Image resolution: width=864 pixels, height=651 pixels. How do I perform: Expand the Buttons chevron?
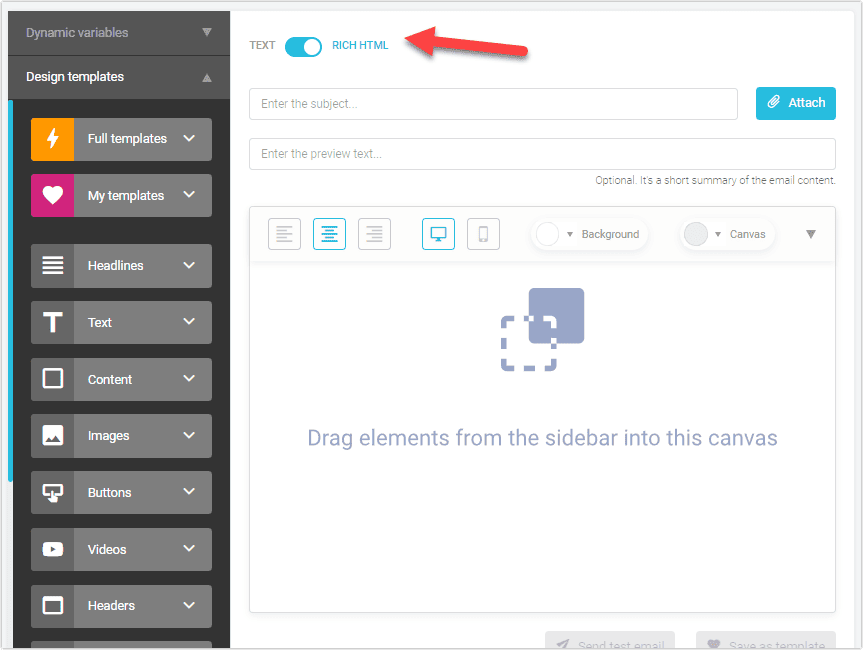coord(189,491)
